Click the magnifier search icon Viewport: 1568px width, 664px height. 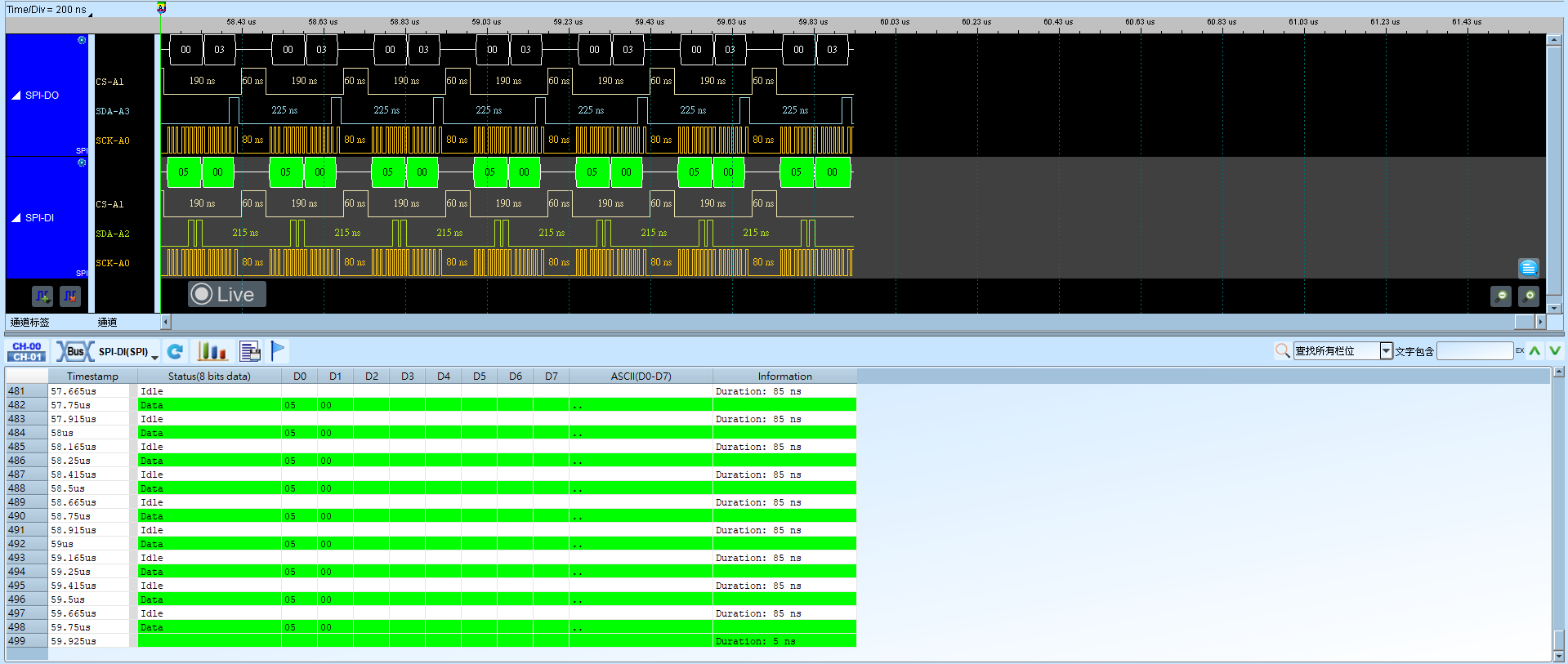click(x=1283, y=350)
